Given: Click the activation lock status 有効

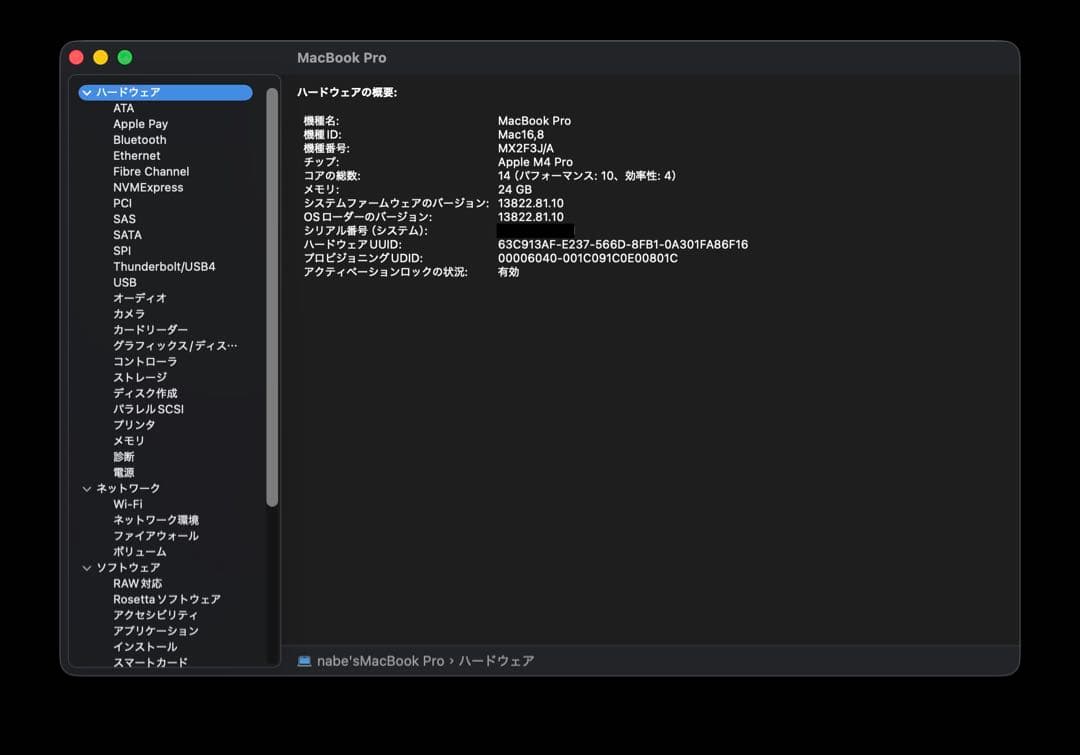Looking at the screenshot, I should (508, 272).
